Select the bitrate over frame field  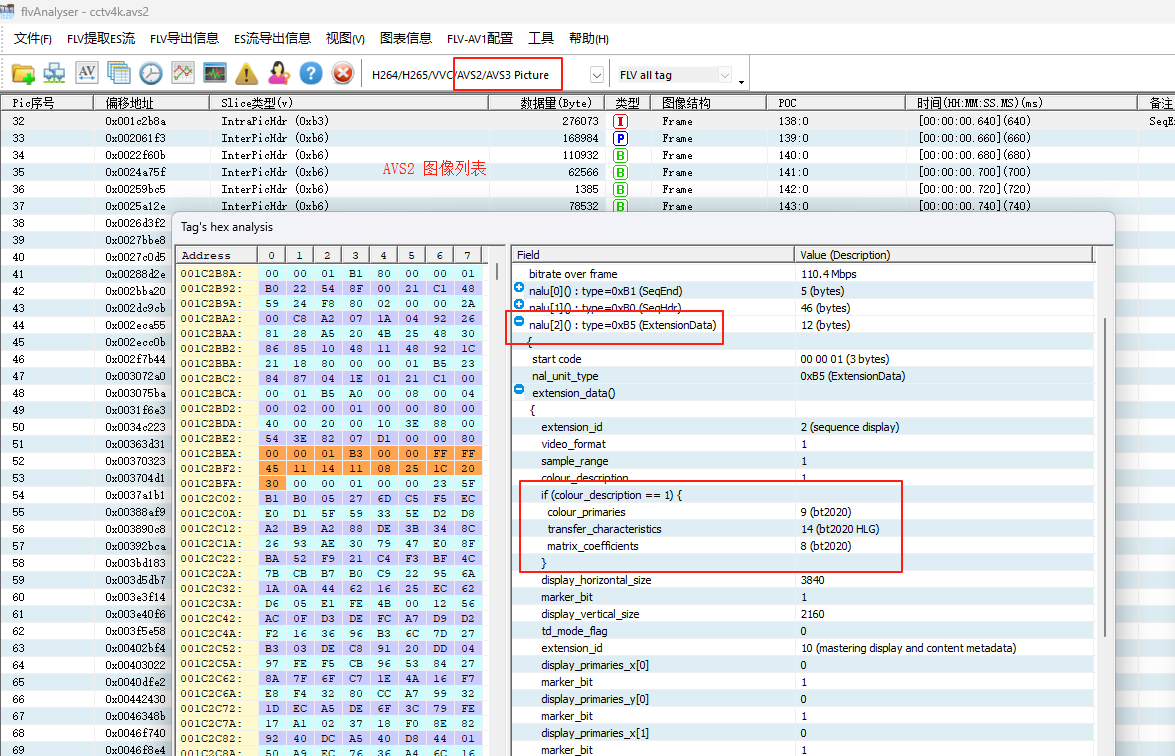pos(803,274)
